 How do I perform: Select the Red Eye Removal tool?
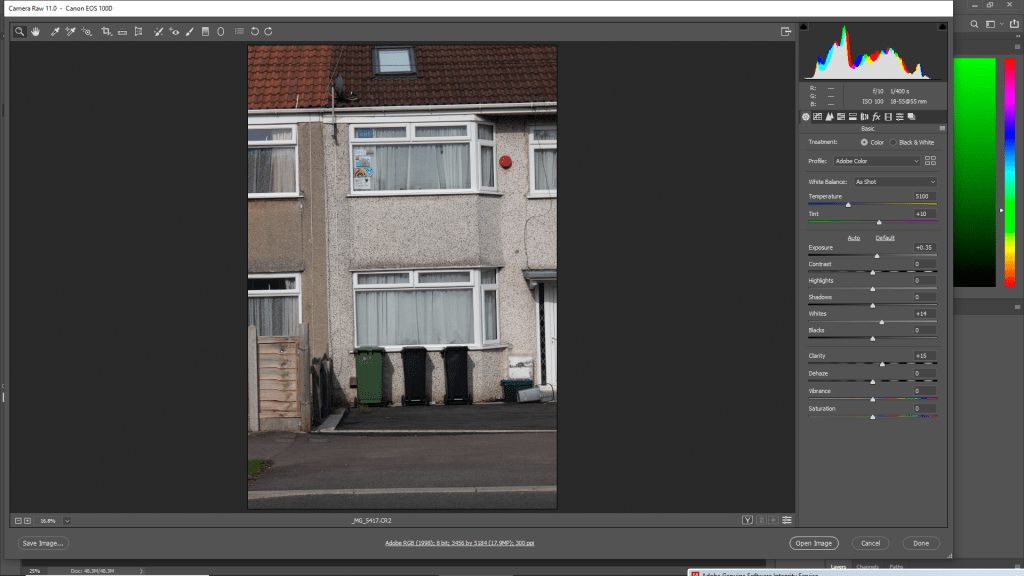(174, 32)
